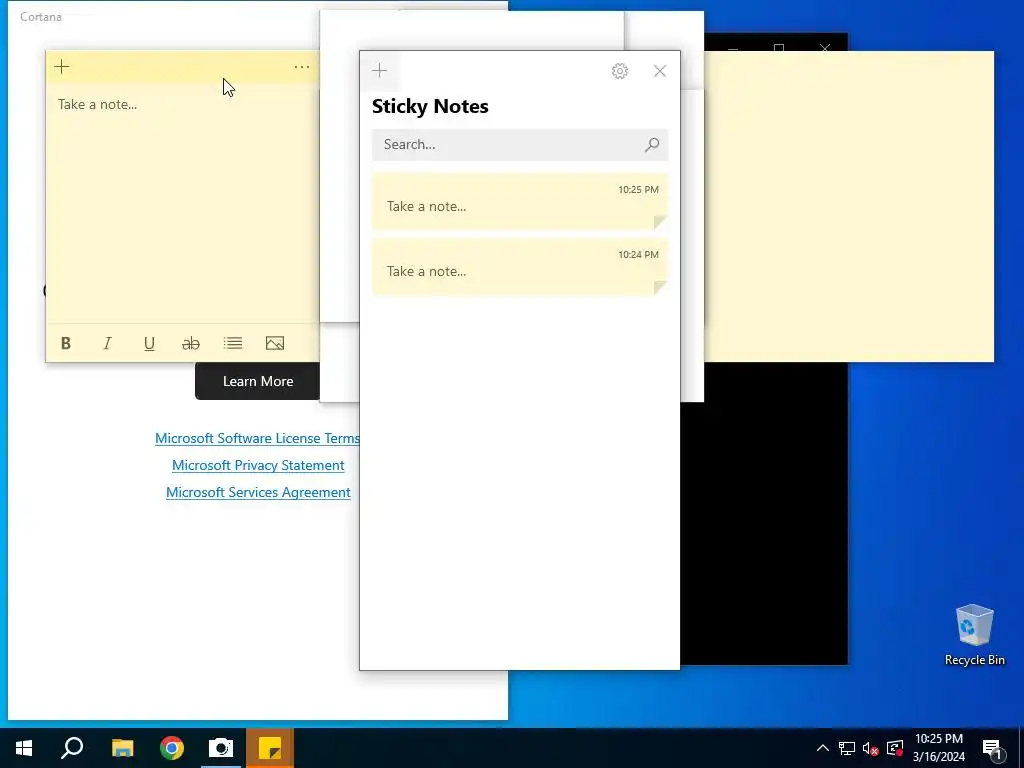Click the muted volume tray icon
The width and height of the screenshot is (1024, 768).
[871, 748]
